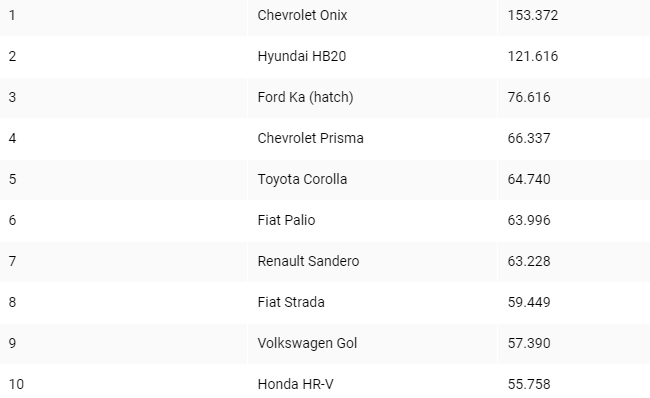The height and width of the screenshot is (398, 650).
Task: Select the value 121.616
Action: pyautogui.click(x=533, y=56)
